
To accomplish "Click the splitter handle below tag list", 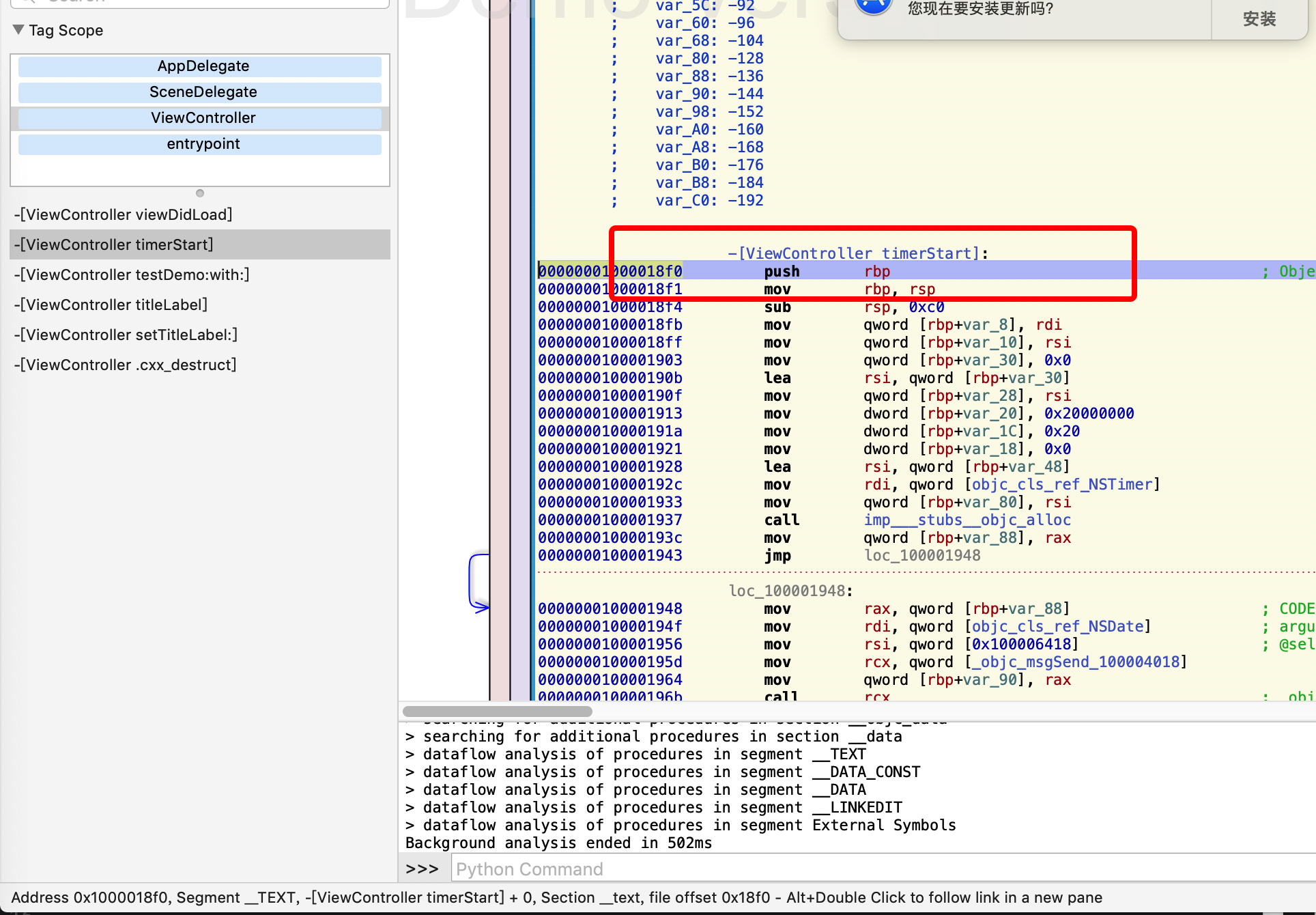I will click(200, 193).
